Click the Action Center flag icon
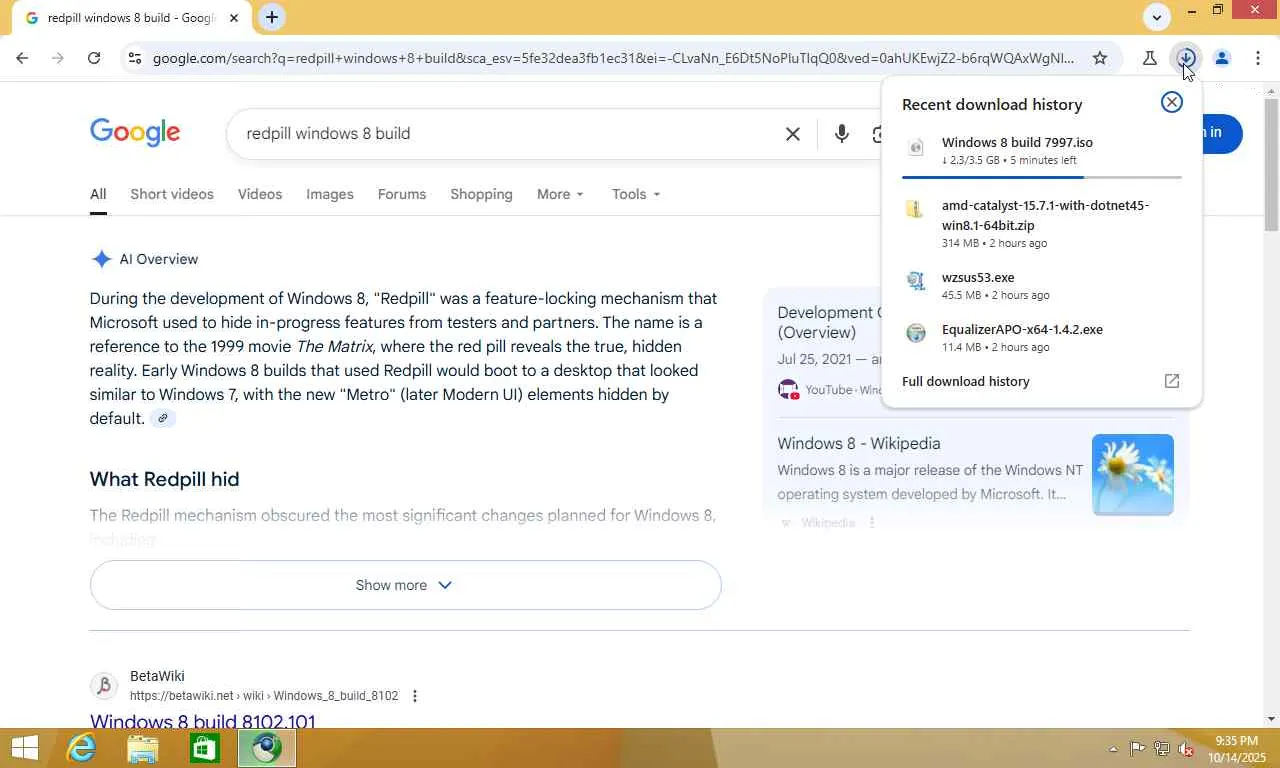 (x=1138, y=748)
